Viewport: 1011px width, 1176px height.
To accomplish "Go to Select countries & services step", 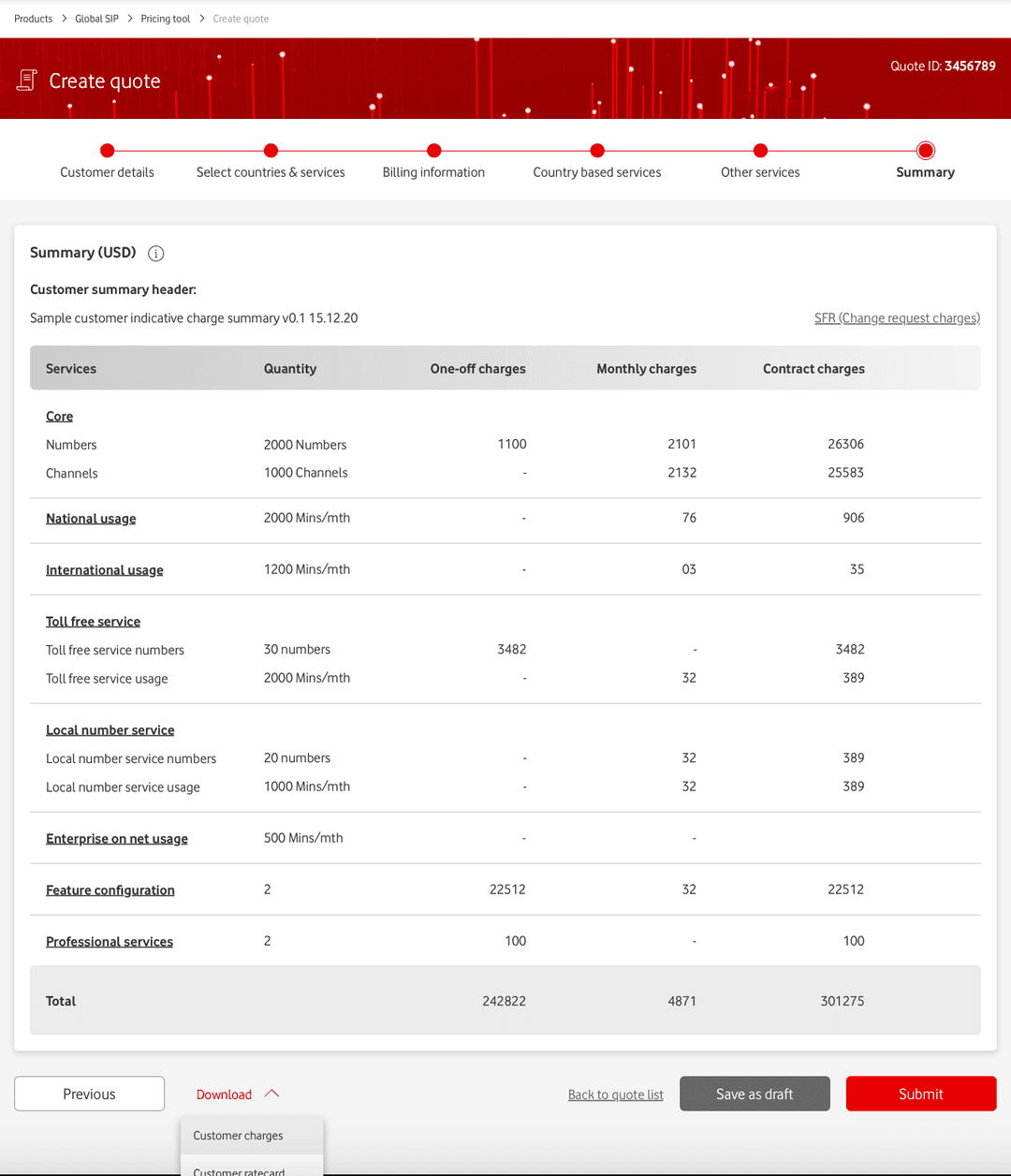I will [x=271, y=172].
